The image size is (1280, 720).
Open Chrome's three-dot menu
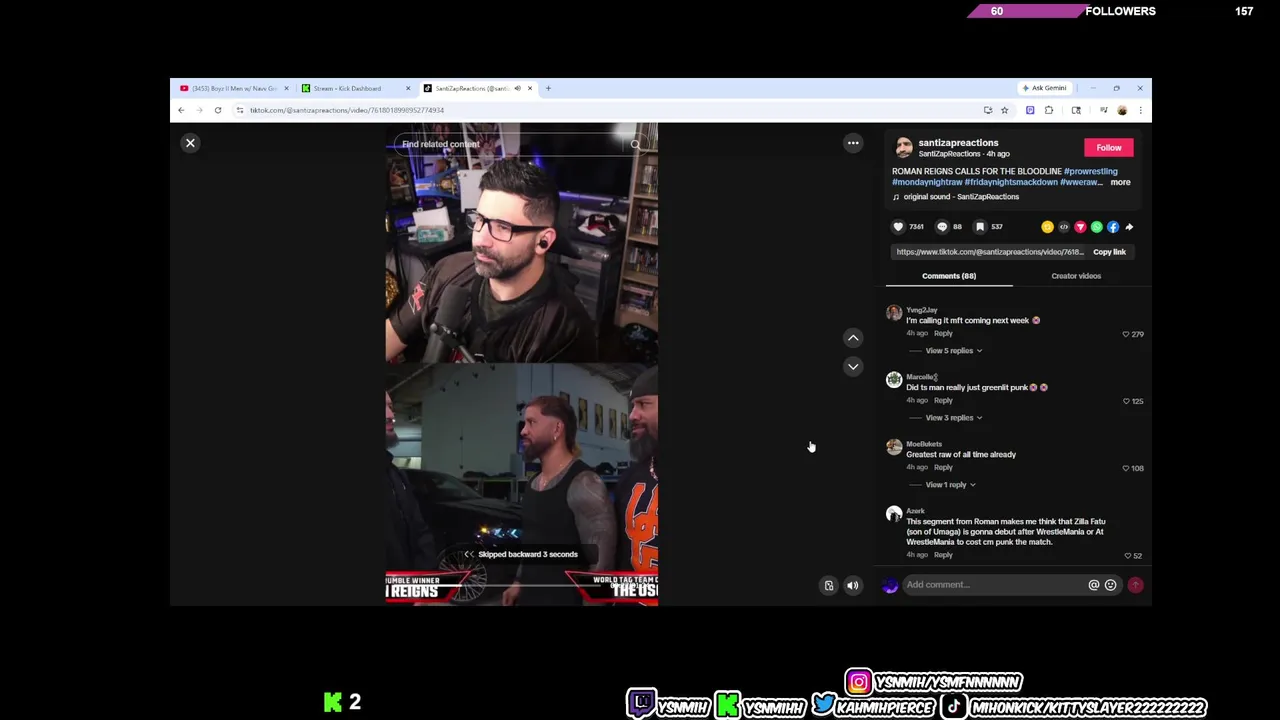(1140, 110)
